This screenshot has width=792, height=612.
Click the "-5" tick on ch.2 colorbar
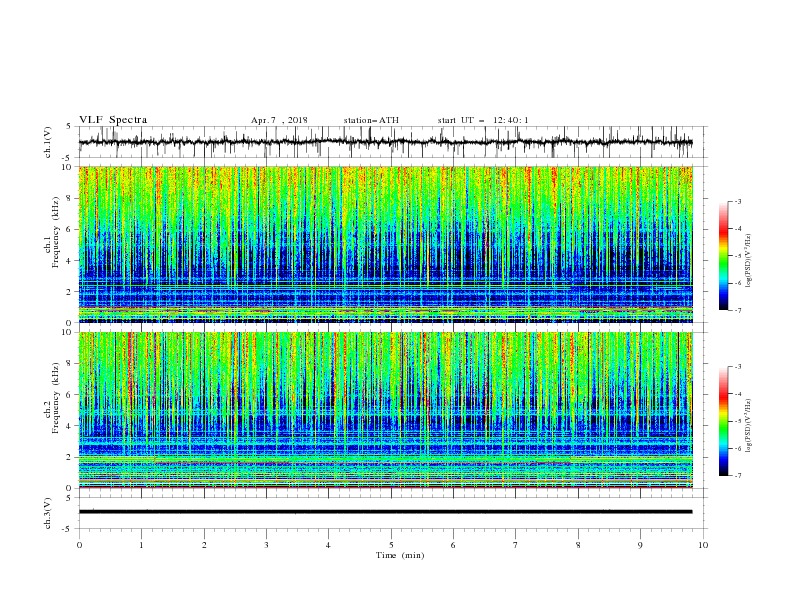(737, 421)
